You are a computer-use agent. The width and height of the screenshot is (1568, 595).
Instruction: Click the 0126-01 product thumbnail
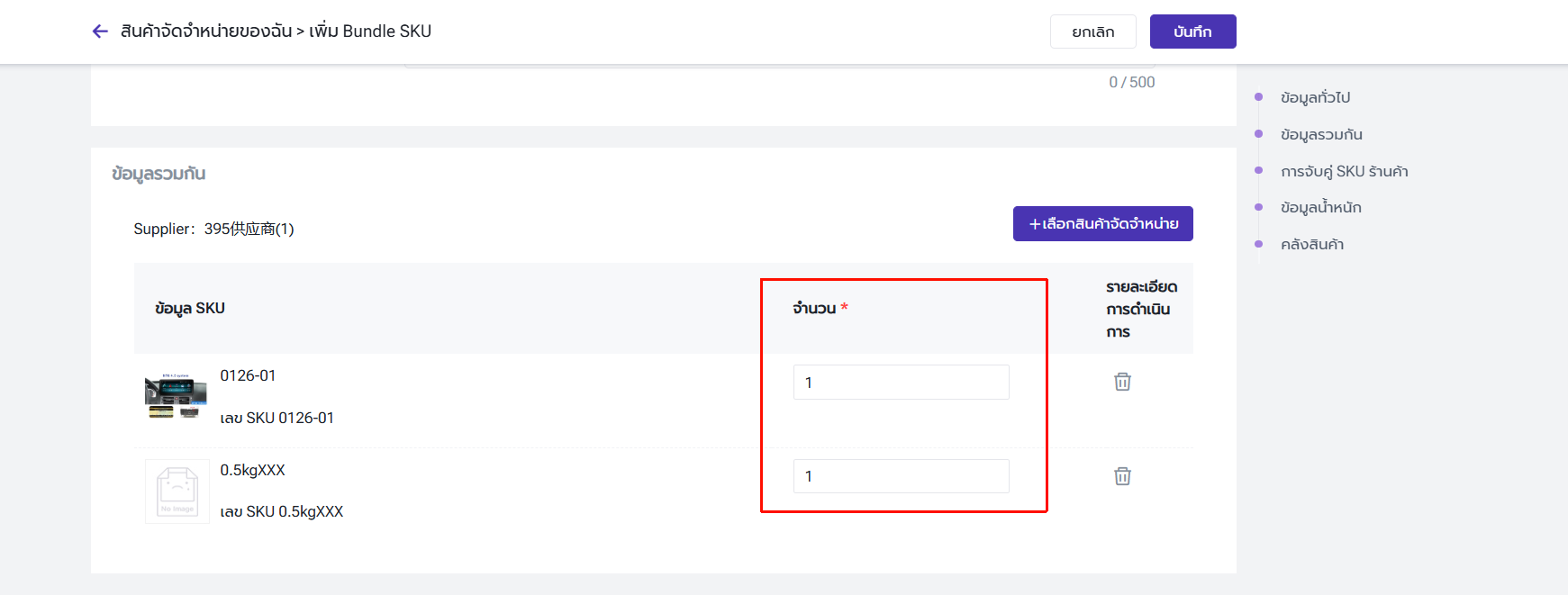(x=177, y=396)
